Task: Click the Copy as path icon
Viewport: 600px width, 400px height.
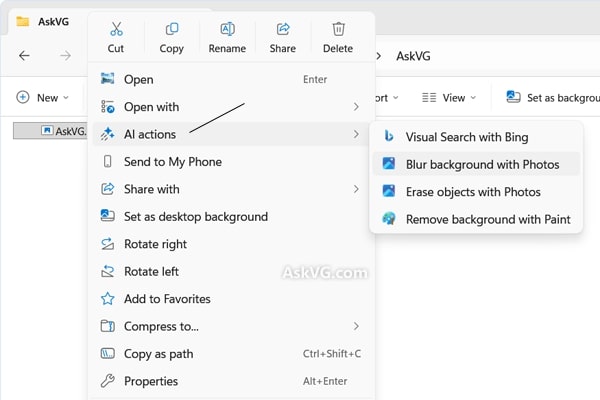Action: pos(108,353)
